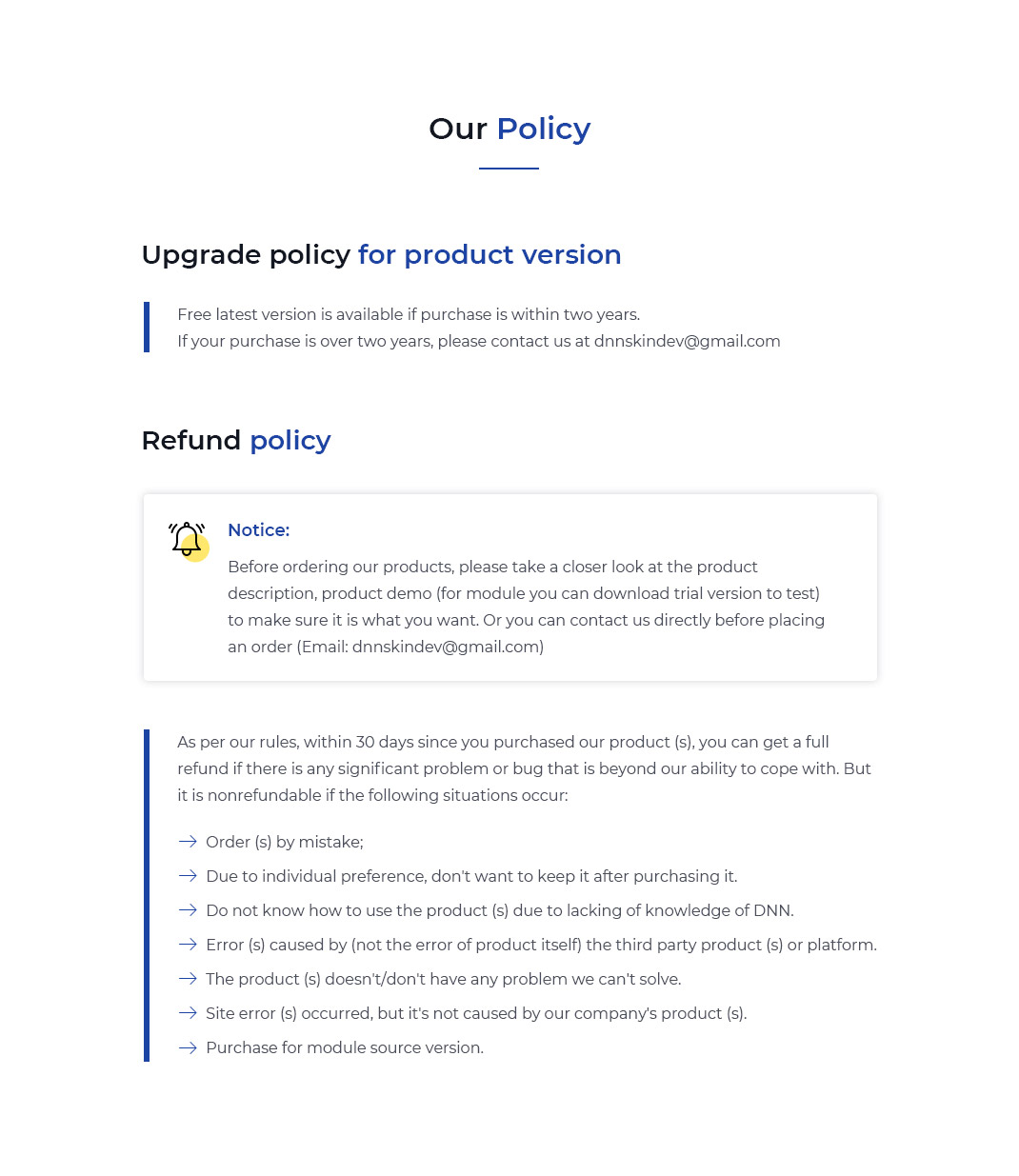This screenshot has height=1176, width=1019.
Task: Click the 30 days refund rules paragraph
Action: point(524,768)
